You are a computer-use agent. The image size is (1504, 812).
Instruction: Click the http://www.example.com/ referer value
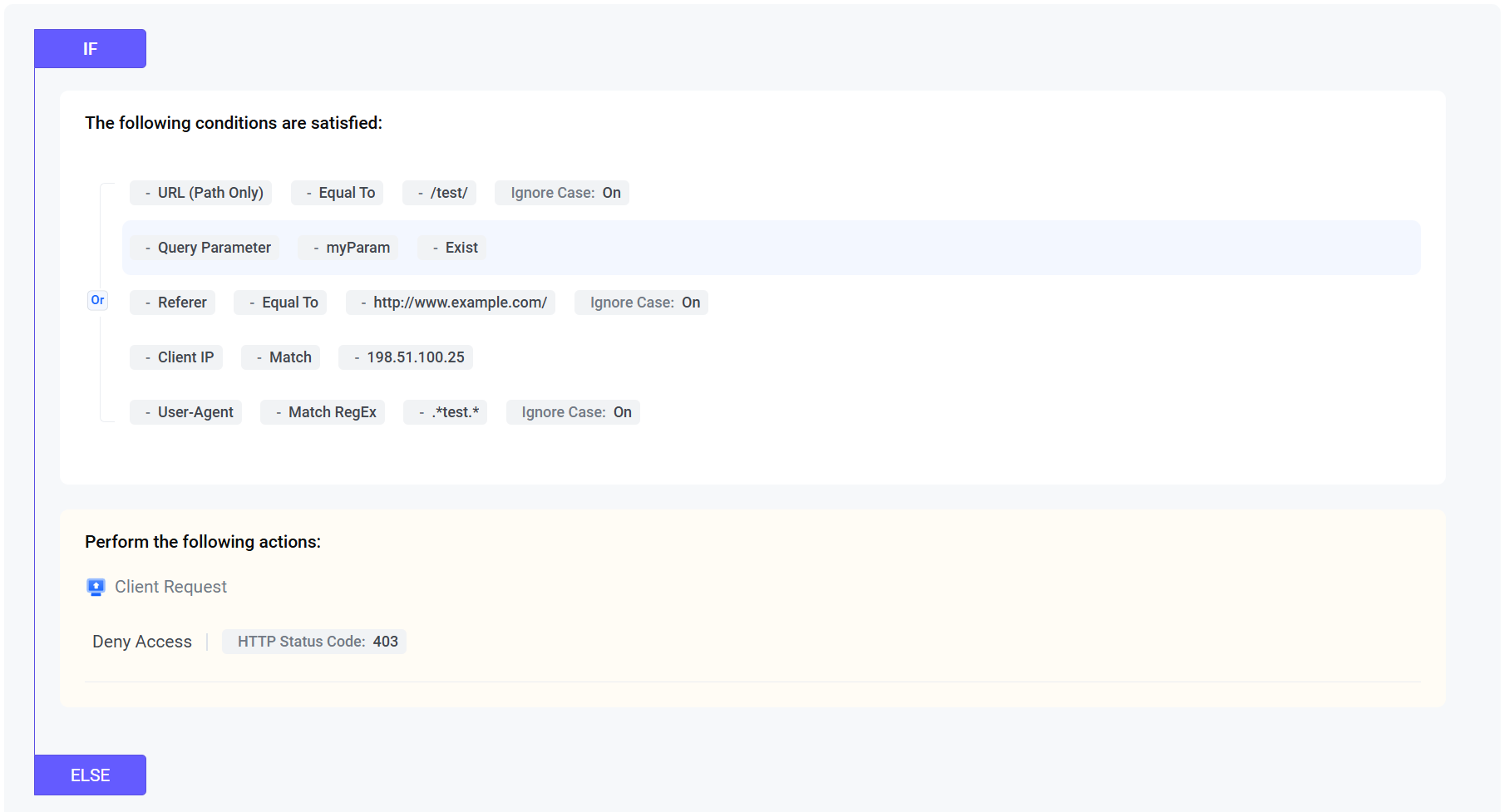450,303
